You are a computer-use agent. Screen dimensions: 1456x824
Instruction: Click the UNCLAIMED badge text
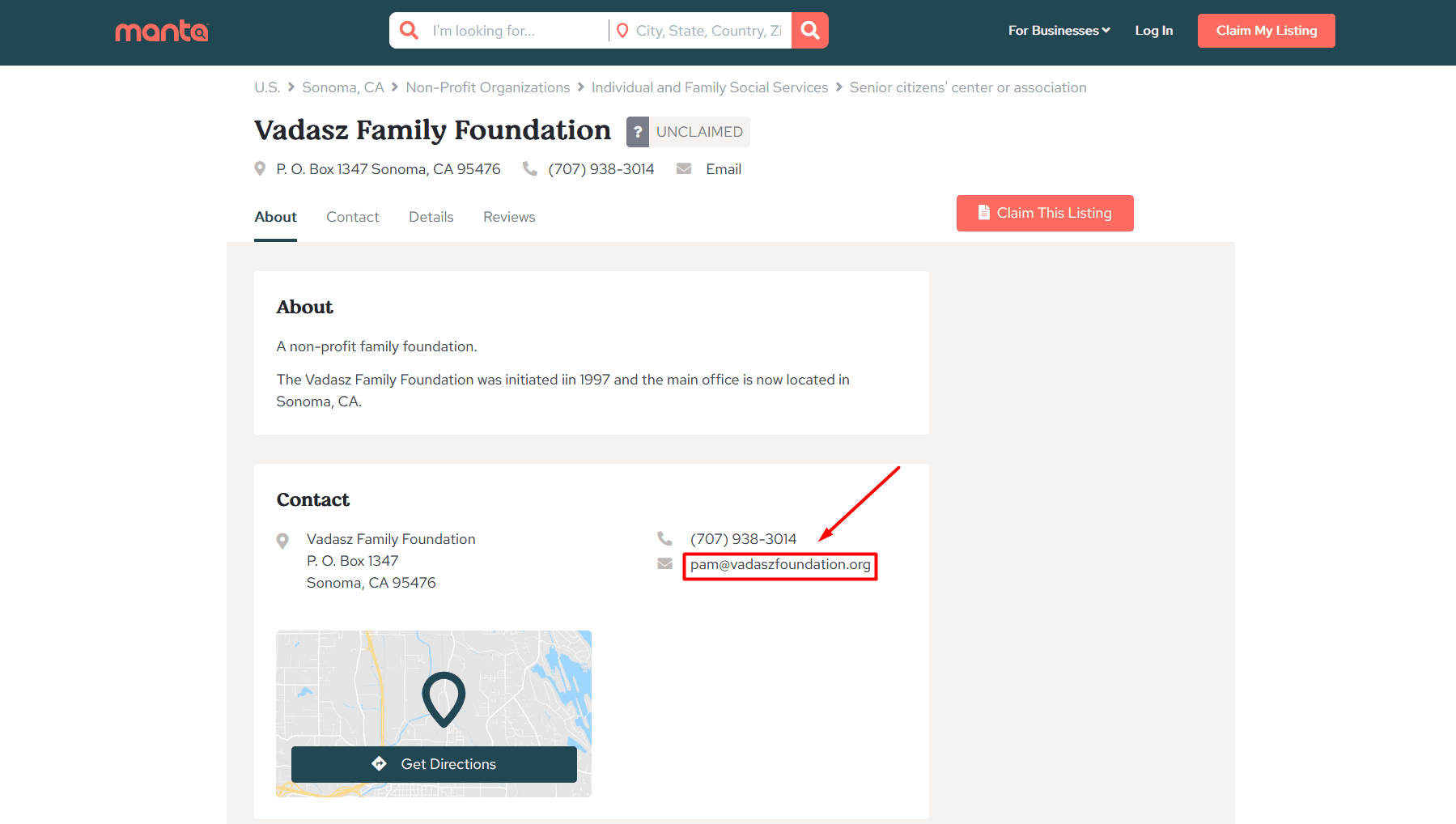699,132
